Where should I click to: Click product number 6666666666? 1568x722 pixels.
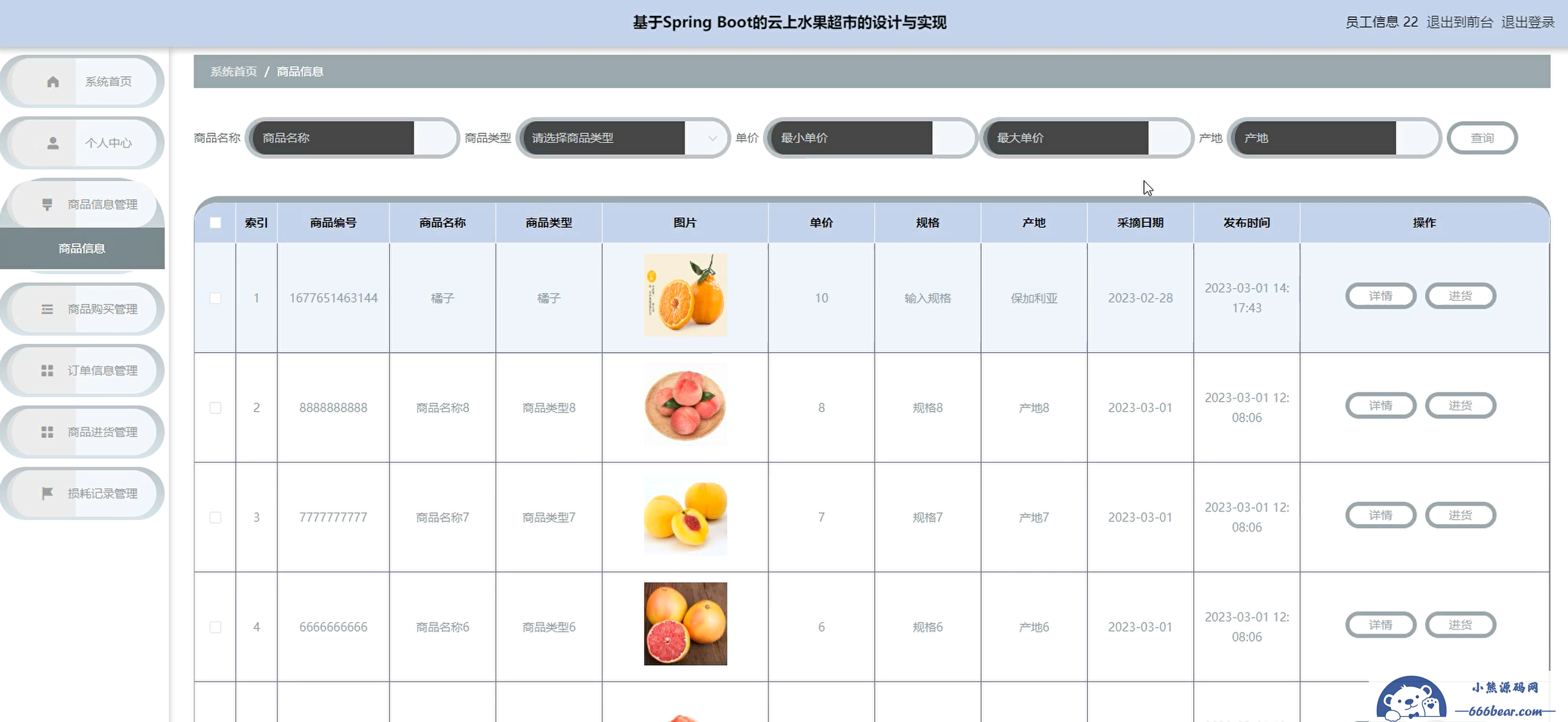[333, 627]
